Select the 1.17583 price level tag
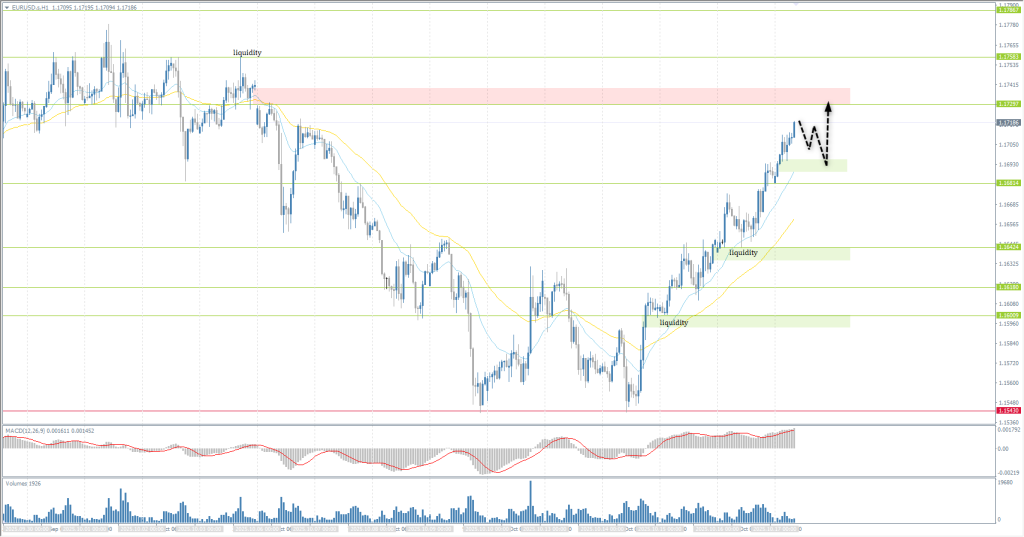Viewport: 1024px width, 537px height. [1007, 57]
